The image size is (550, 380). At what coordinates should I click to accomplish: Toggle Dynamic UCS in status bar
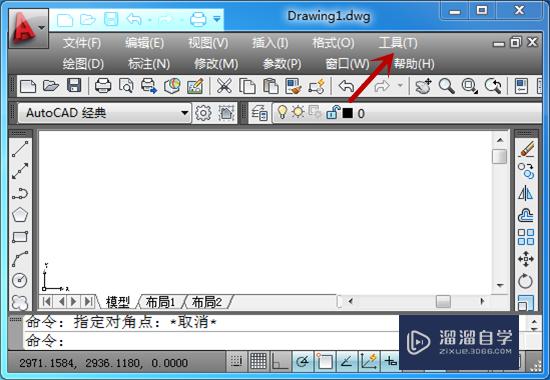point(368,361)
